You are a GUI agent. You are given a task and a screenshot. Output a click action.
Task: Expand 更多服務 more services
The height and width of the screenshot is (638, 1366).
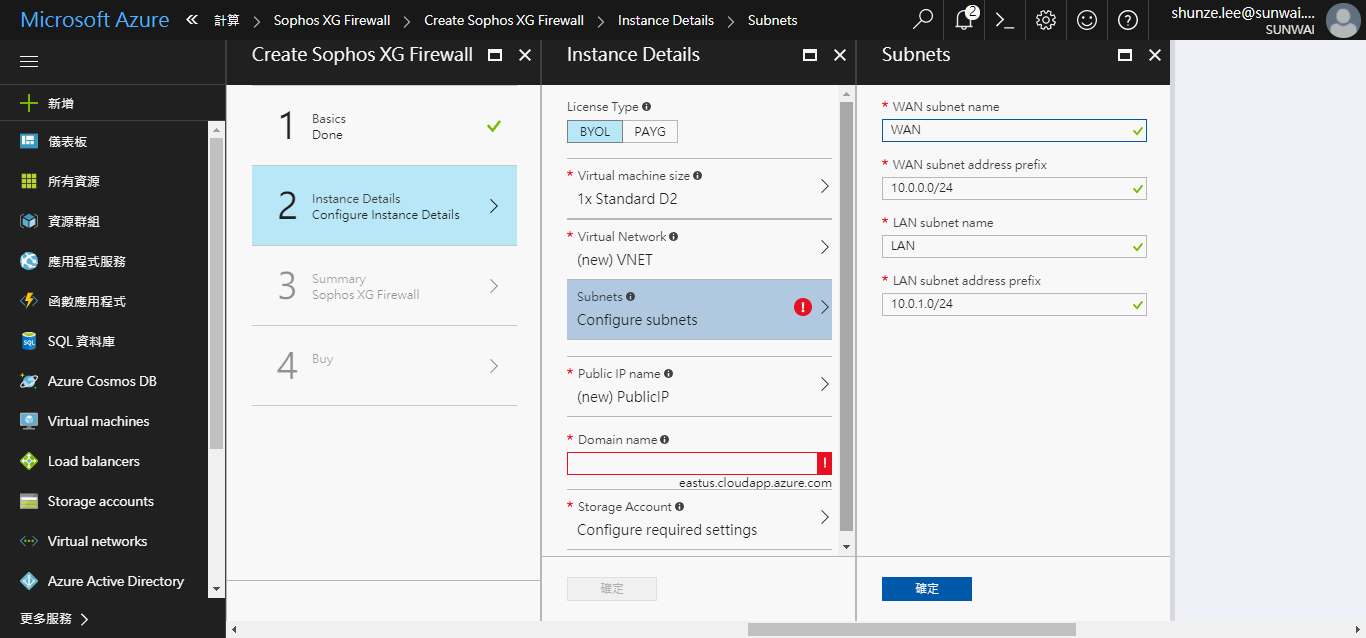[55, 619]
